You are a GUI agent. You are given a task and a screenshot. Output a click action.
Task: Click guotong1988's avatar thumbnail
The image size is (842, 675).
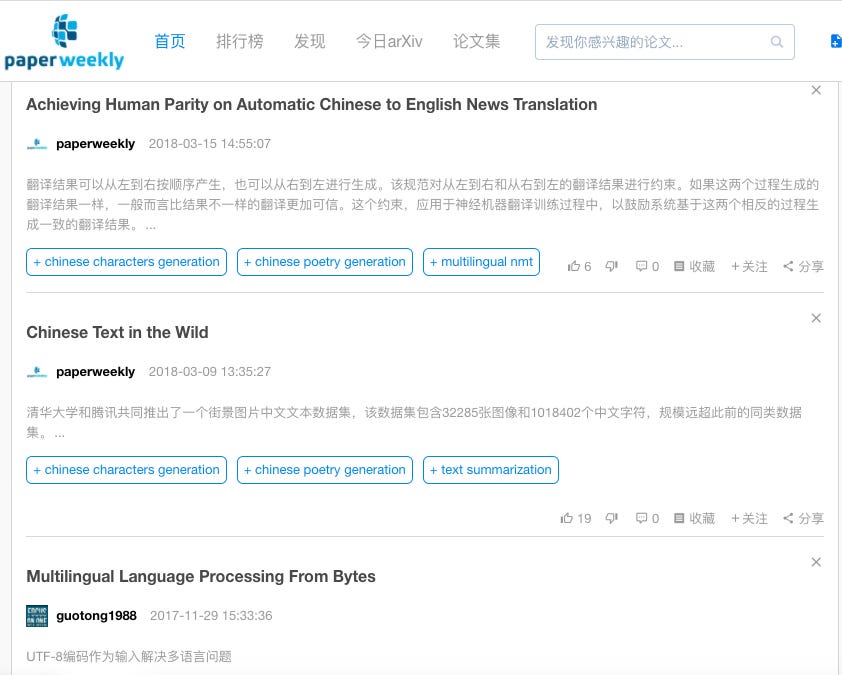click(37, 615)
